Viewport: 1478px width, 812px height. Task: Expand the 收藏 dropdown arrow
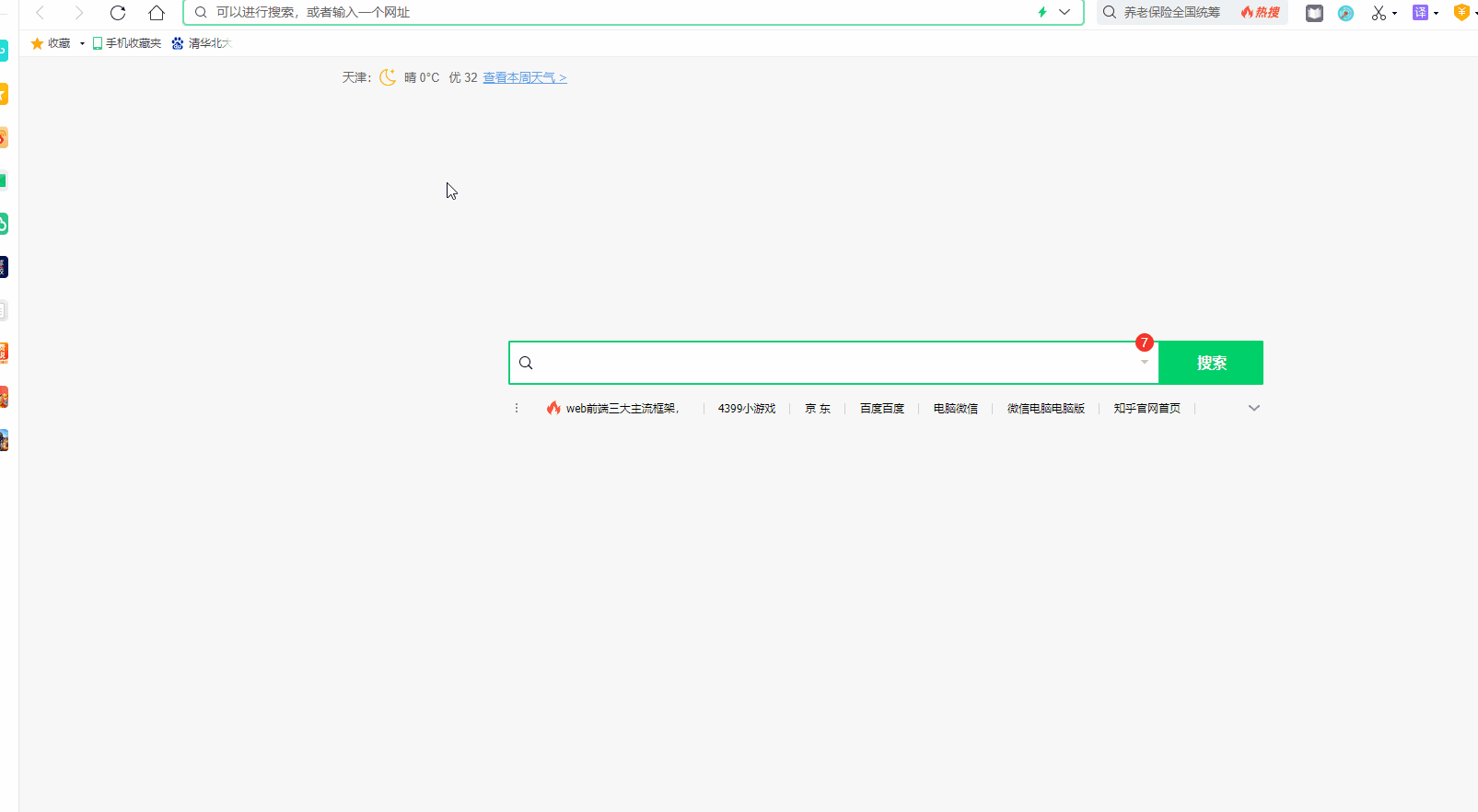[x=82, y=43]
